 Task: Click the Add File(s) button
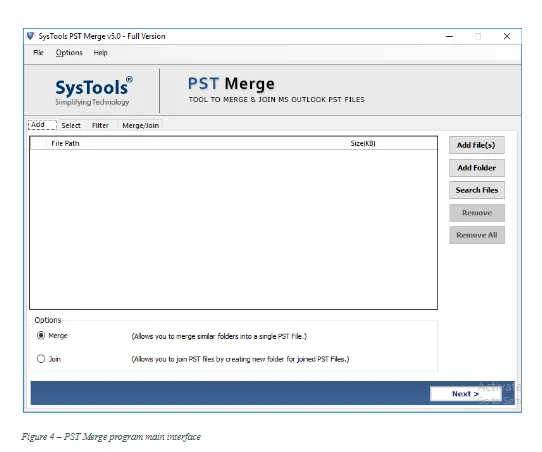pos(477,145)
